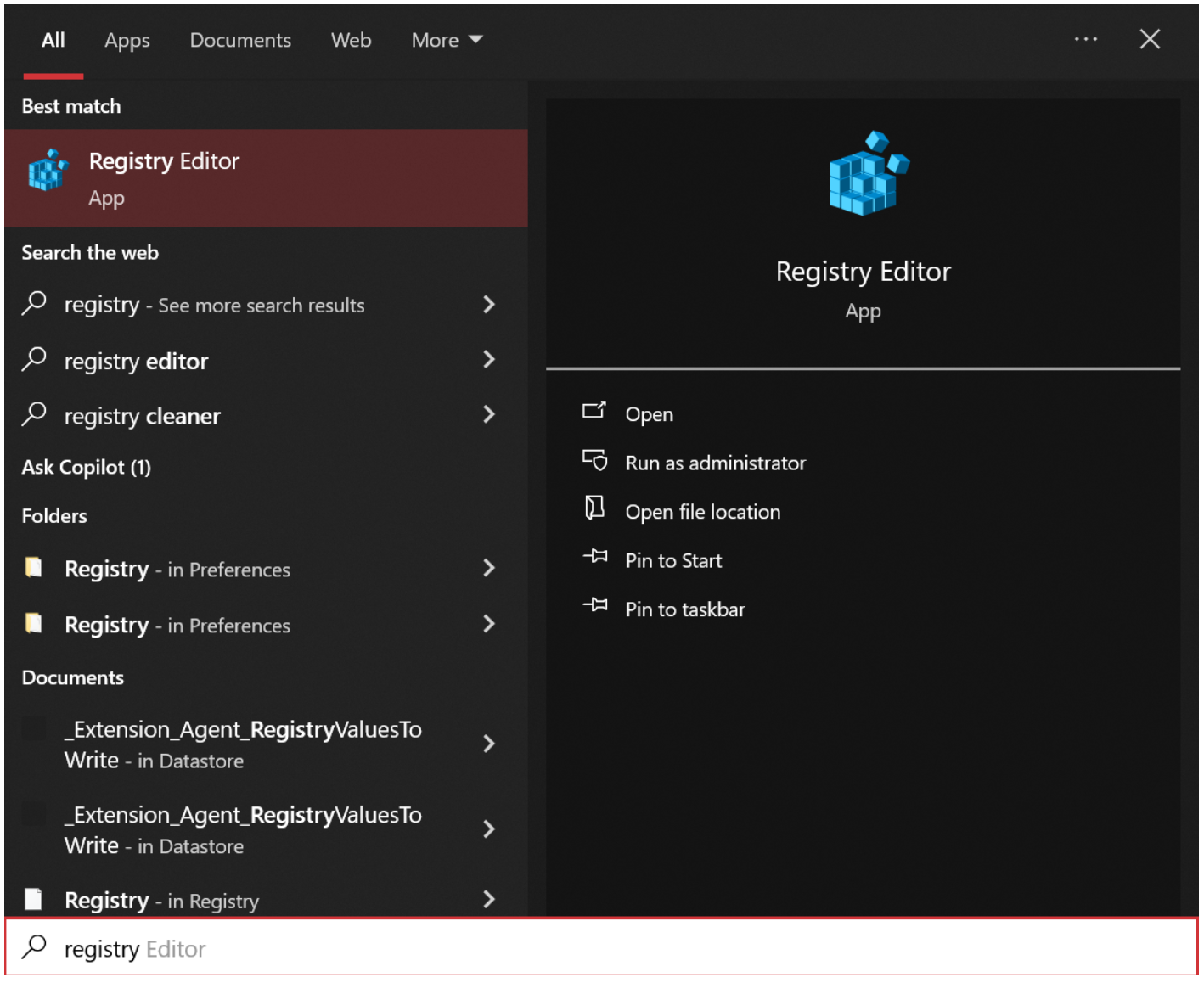The width and height of the screenshot is (1204, 983).
Task: Click the search box containing 'registry'
Action: [602, 947]
